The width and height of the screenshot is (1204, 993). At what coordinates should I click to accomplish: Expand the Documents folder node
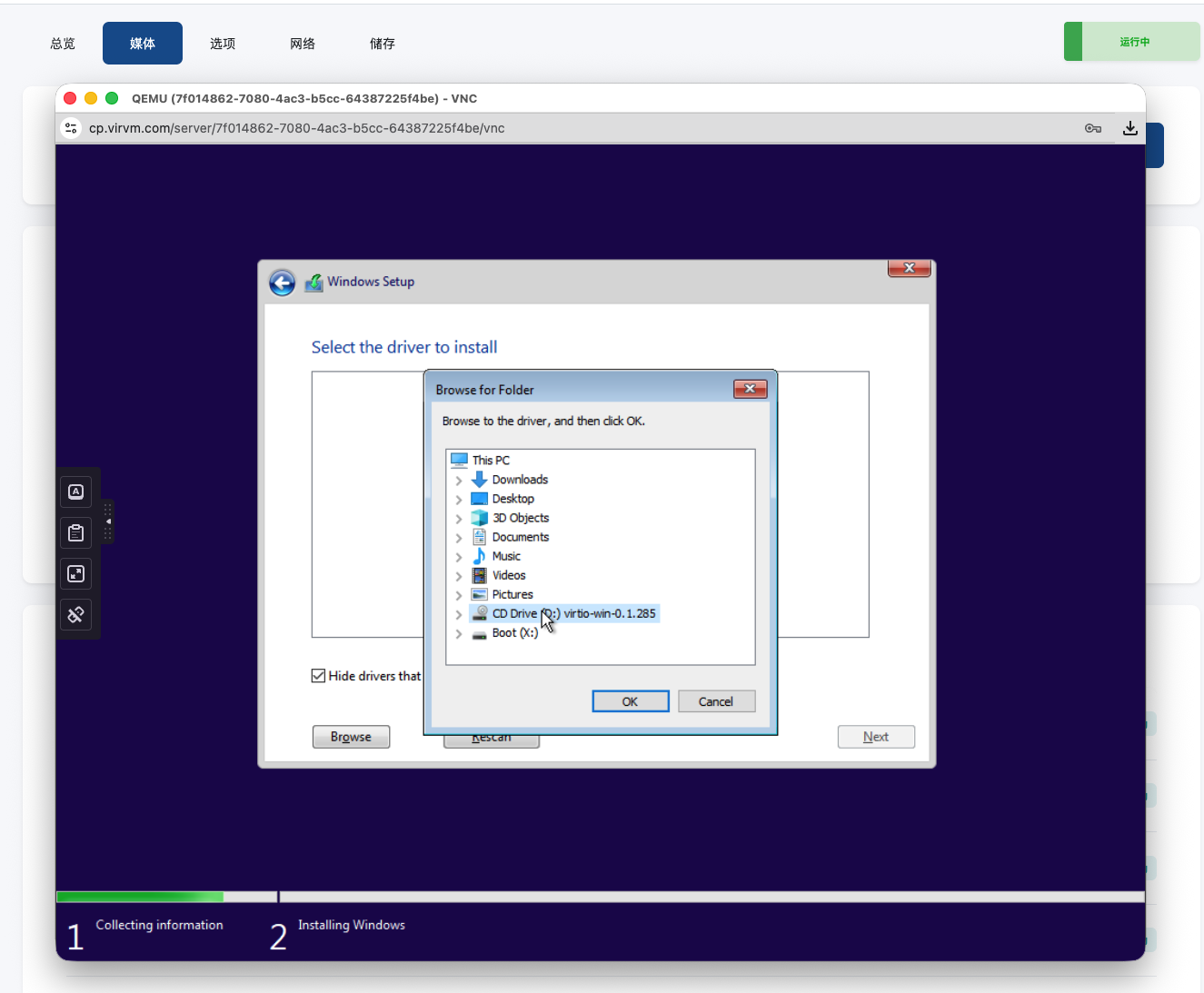(459, 538)
